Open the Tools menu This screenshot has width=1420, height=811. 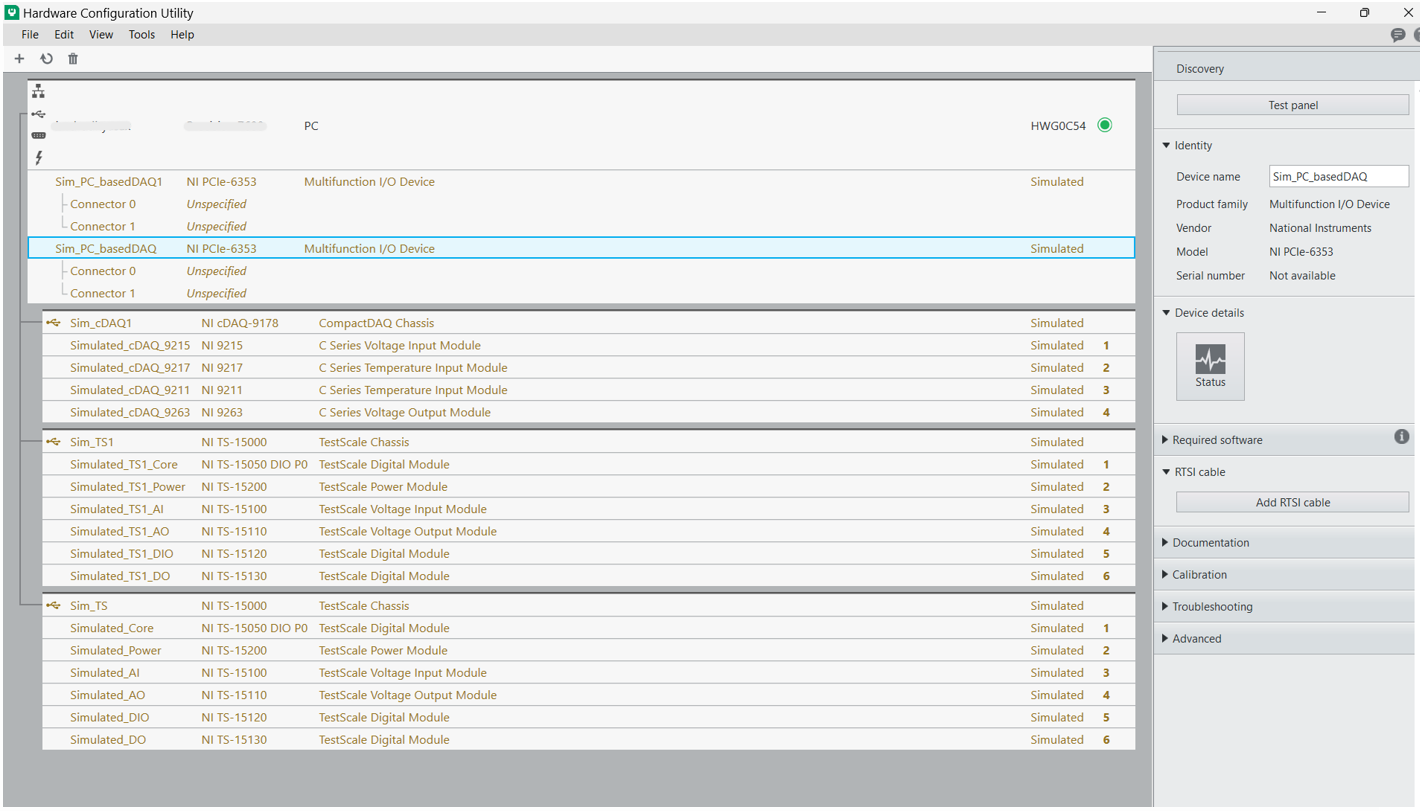click(x=142, y=35)
